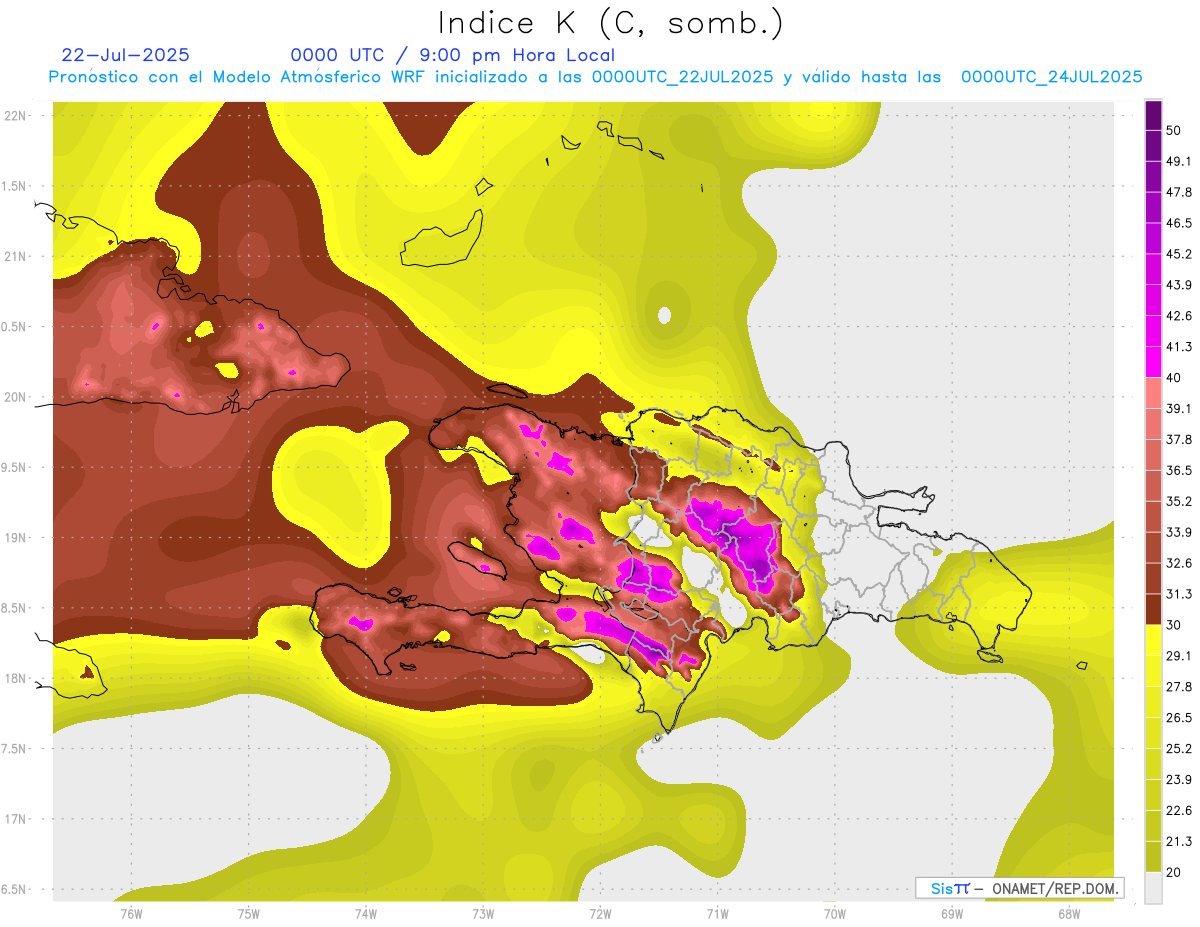Viewport: 1200px width, 927px height.
Task: Click the "22N" latitude label
Action: [x=15, y=116]
